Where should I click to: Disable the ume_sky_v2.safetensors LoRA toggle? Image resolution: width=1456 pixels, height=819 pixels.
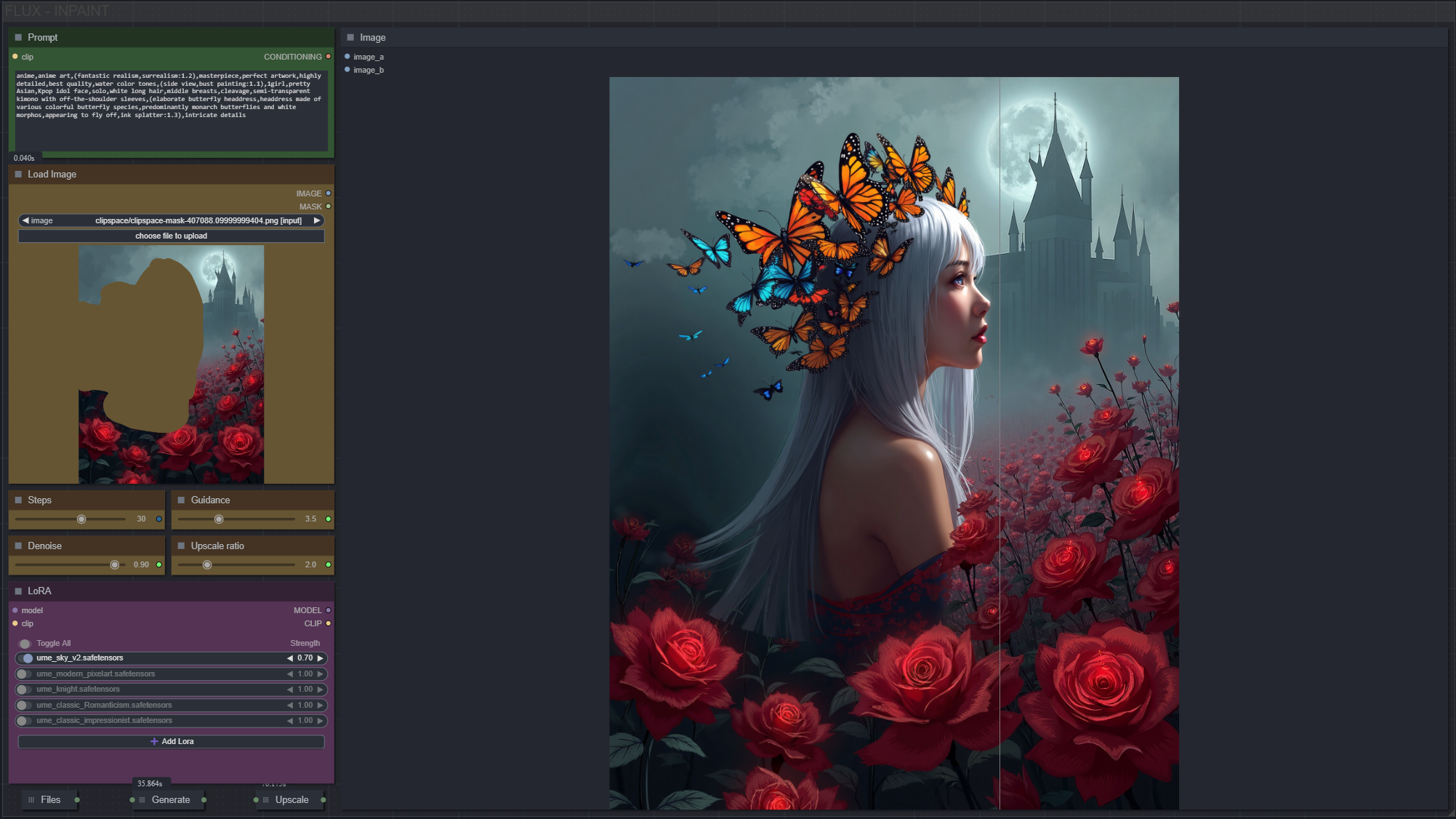[x=26, y=658]
